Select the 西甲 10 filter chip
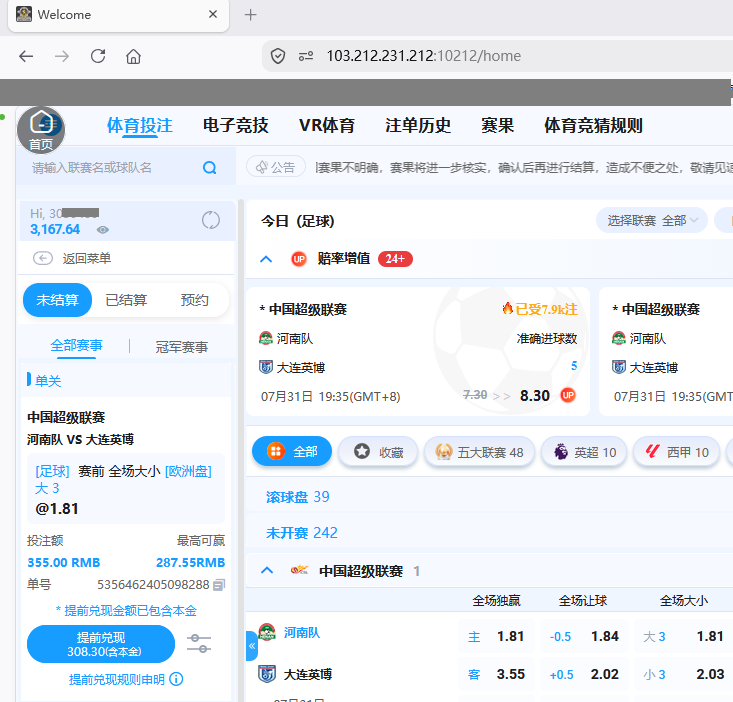The width and height of the screenshot is (733, 702). pyautogui.click(x=676, y=452)
